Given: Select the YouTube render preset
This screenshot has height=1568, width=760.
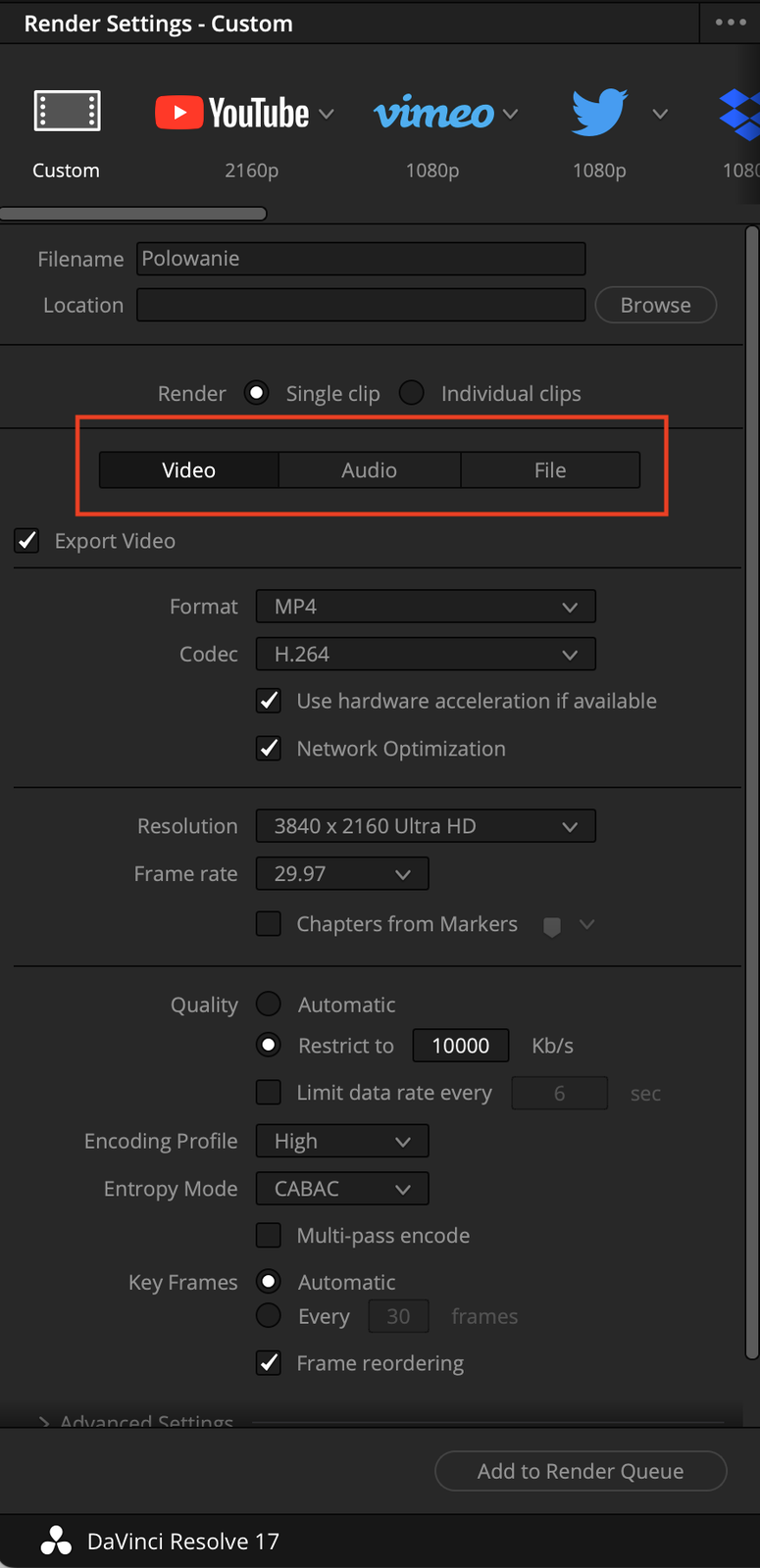Looking at the screenshot, I should pos(238,113).
